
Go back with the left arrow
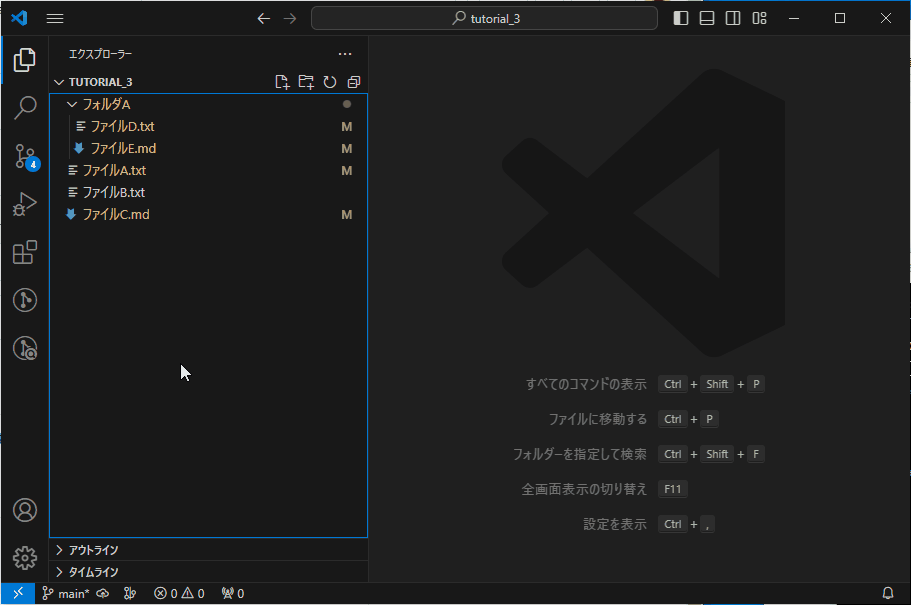(263, 19)
